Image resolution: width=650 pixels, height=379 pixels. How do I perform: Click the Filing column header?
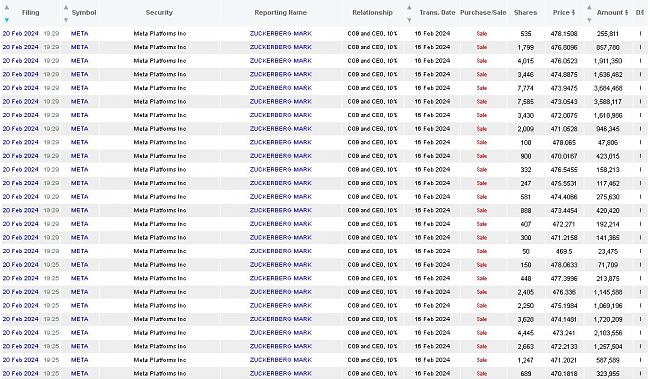[31, 12]
